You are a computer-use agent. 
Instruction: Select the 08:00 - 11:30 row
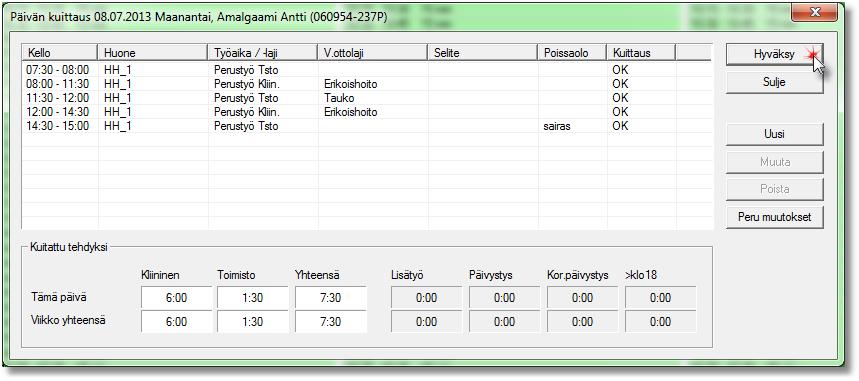tap(367, 84)
